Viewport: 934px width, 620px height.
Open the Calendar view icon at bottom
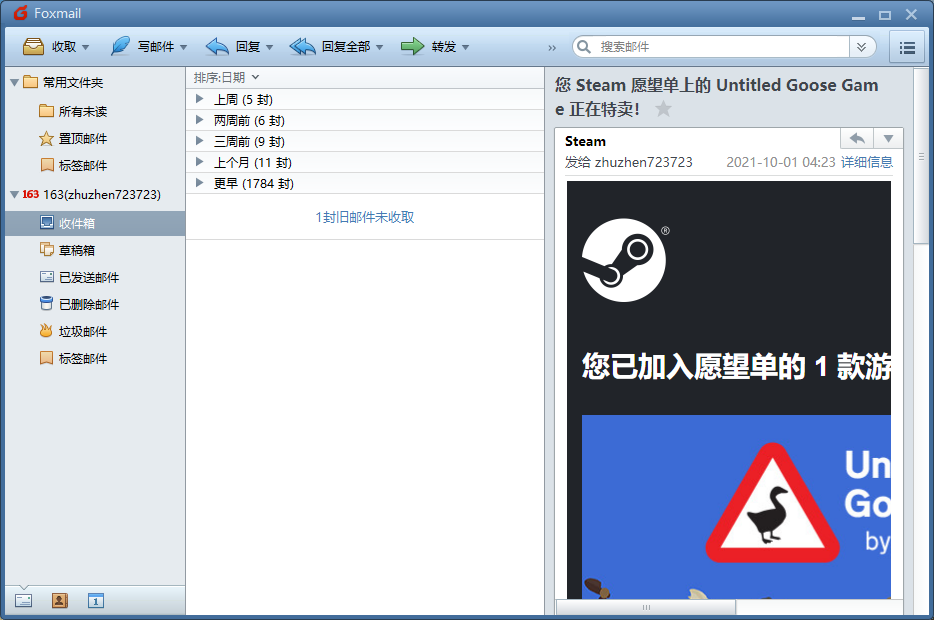pos(95,600)
